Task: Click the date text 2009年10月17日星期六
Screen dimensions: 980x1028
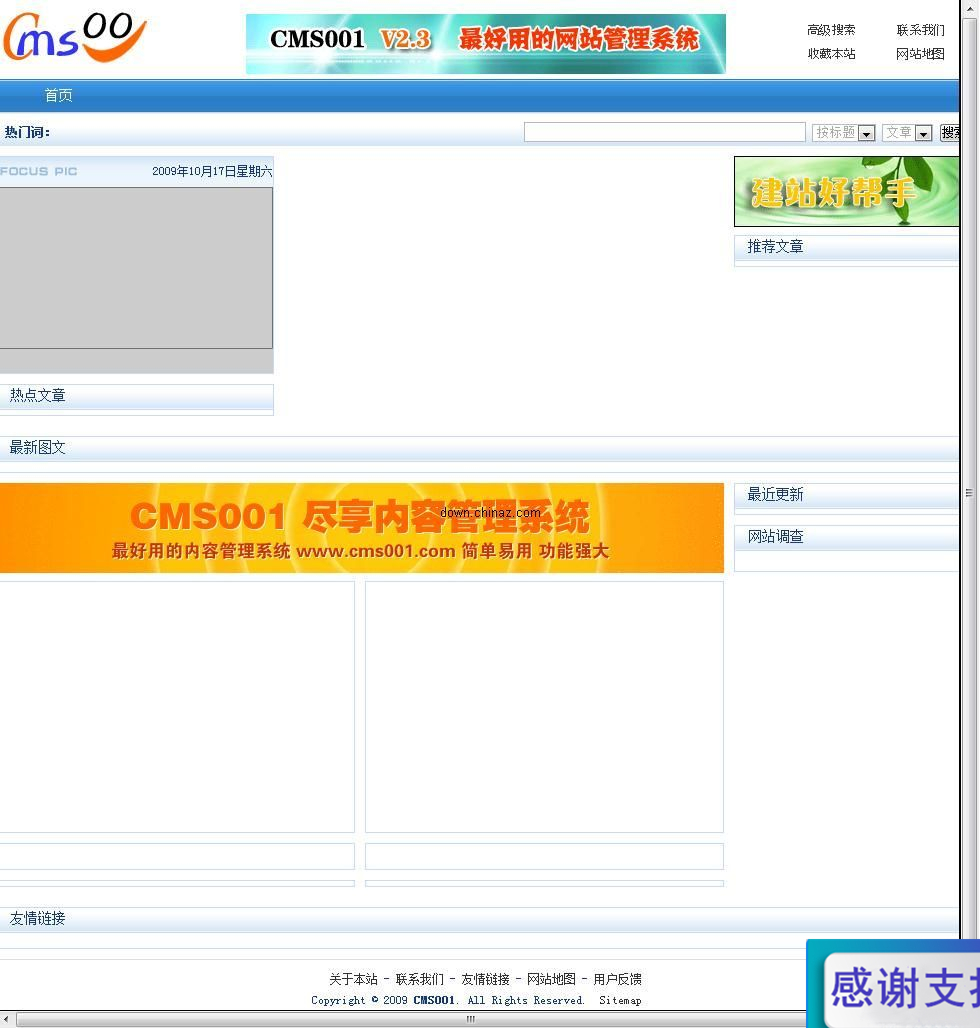Action: 212,171
